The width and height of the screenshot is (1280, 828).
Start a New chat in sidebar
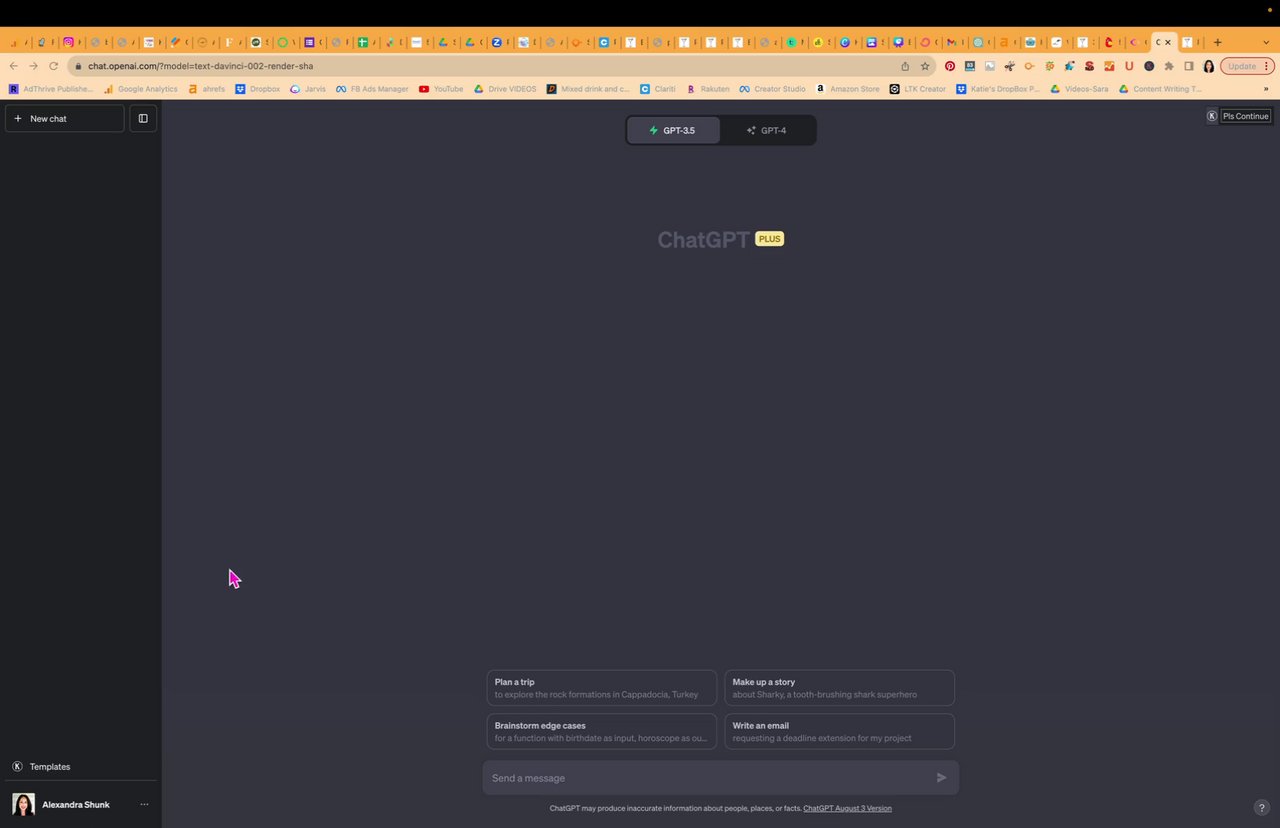click(x=64, y=118)
